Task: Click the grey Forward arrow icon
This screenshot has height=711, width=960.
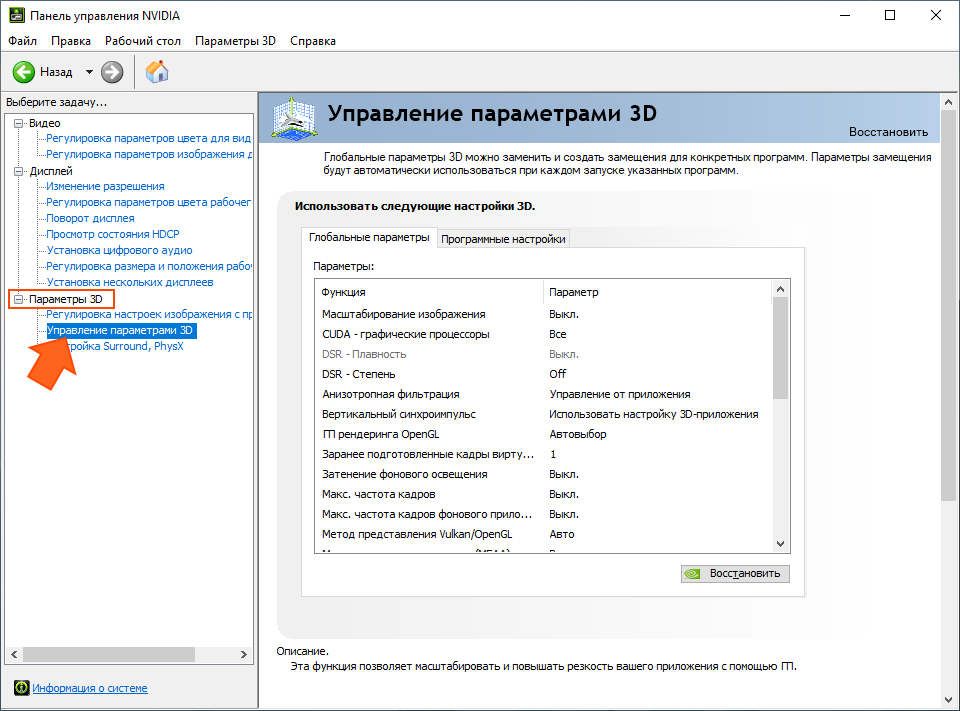Action: [x=112, y=72]
